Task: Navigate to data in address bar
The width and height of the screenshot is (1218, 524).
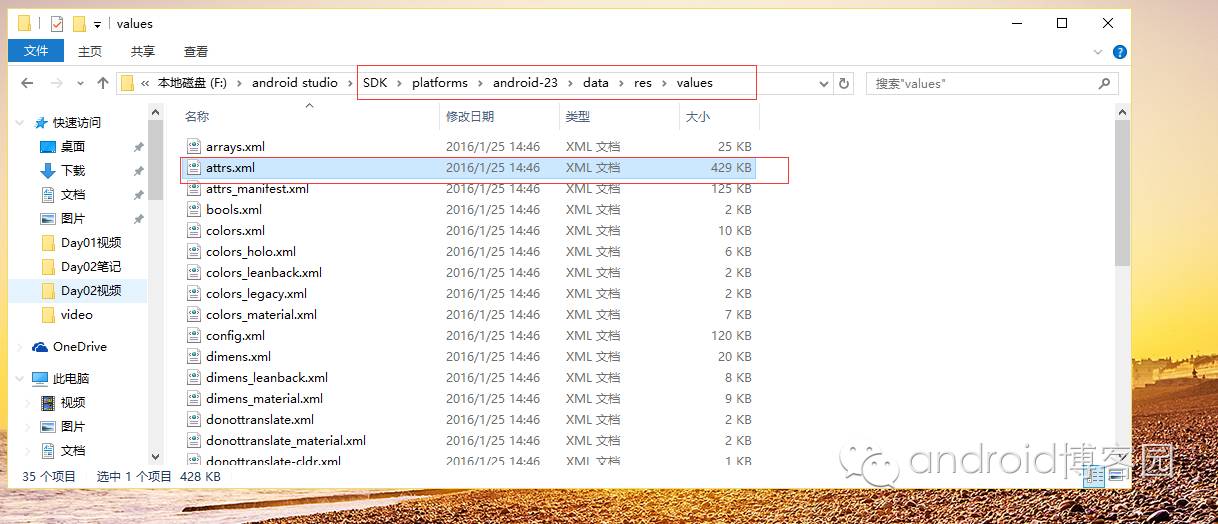Action: pos(596,83)
